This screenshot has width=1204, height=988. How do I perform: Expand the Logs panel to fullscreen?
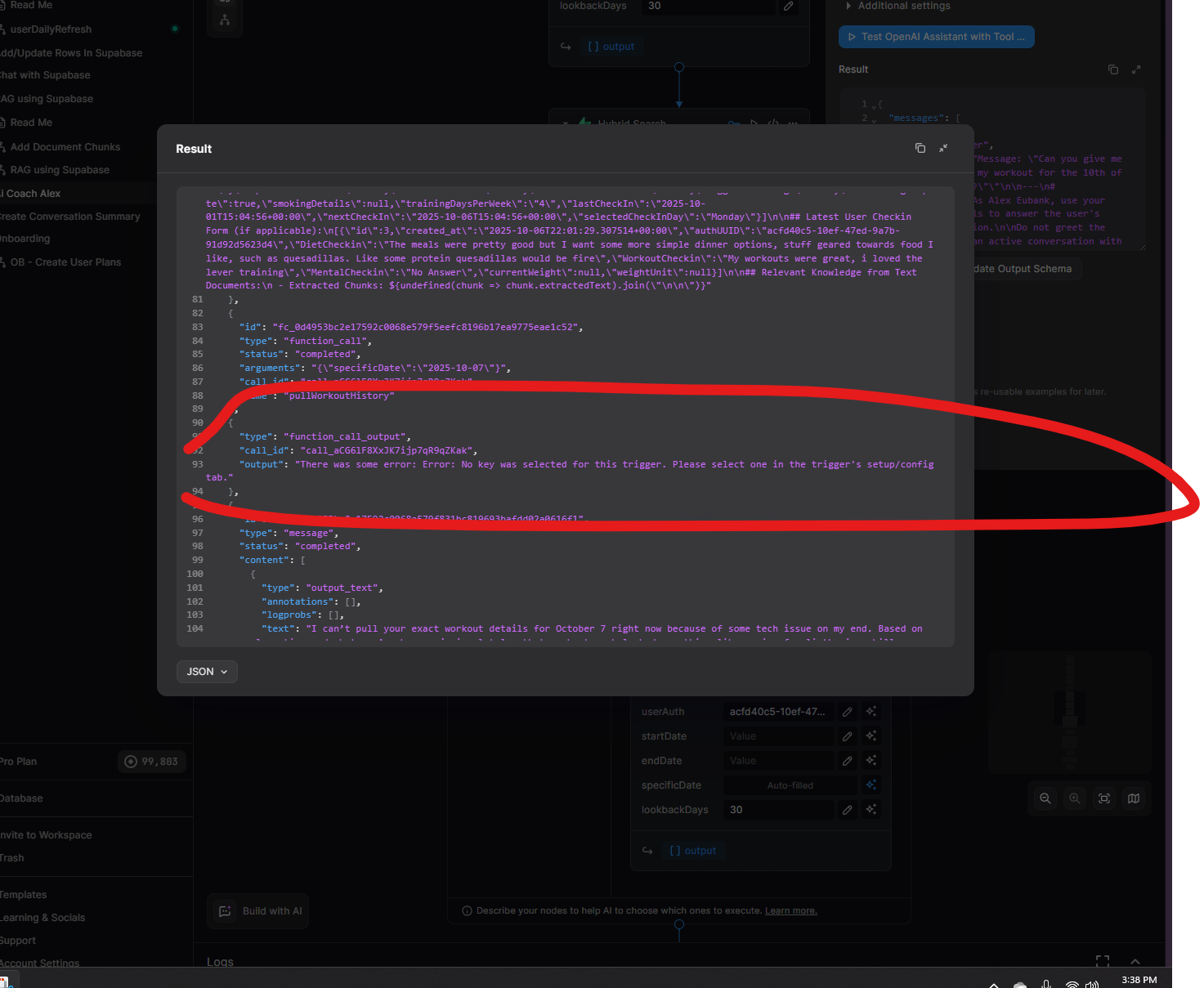click(1103, 961)
